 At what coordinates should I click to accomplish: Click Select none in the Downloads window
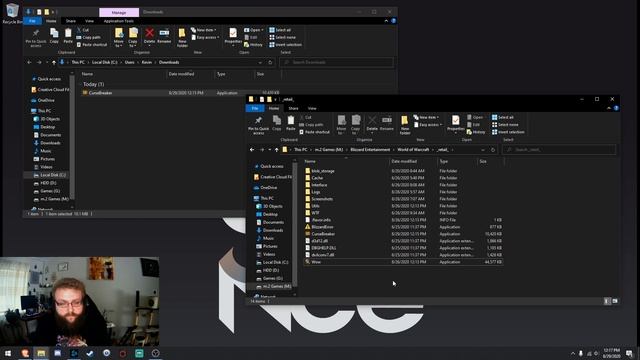(282, 38)
